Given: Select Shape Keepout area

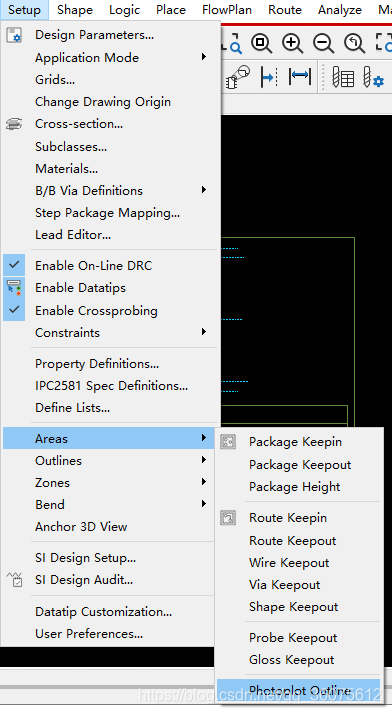Looking at the screenshot, I should pos(299,607).
